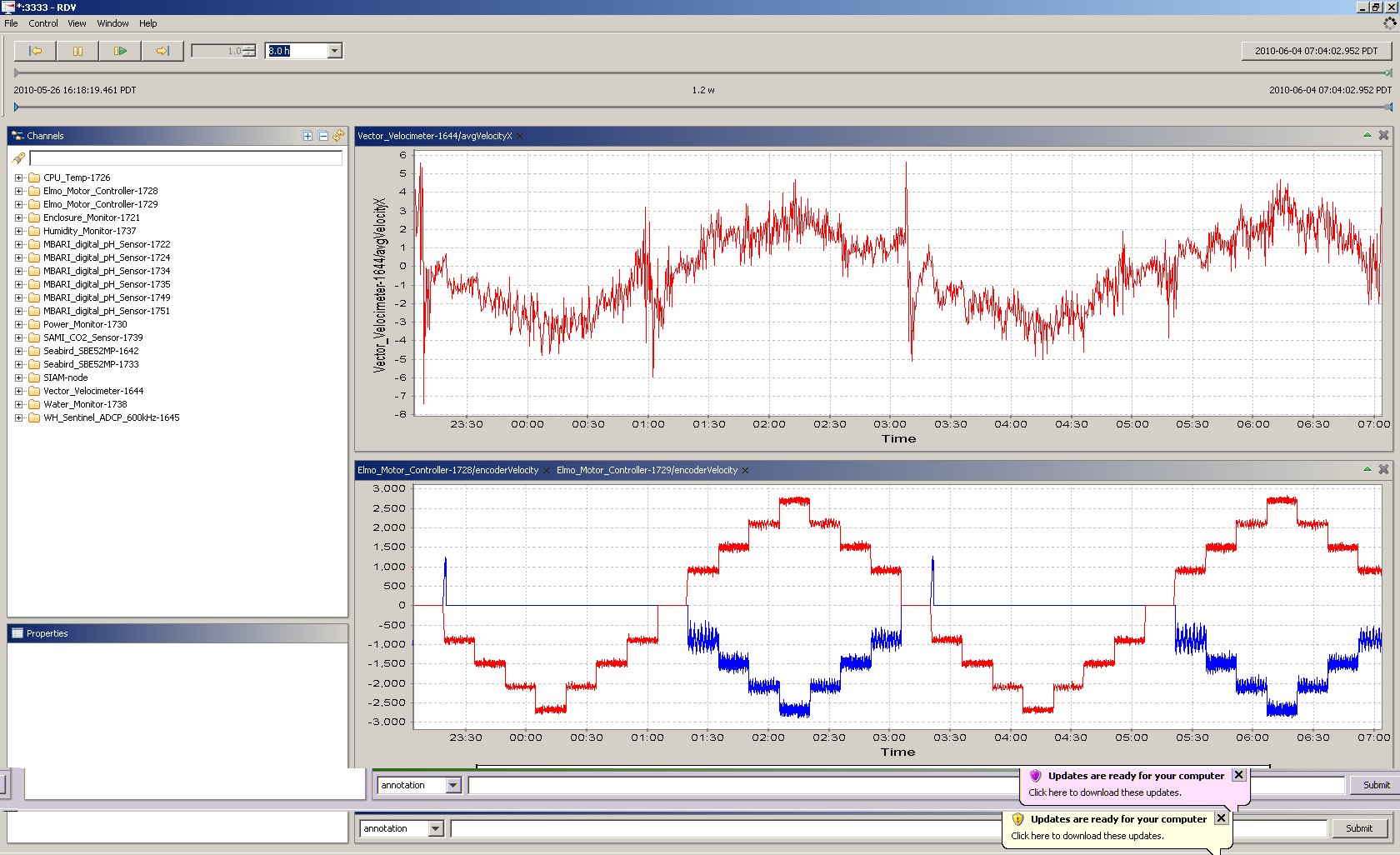Collapse all channels in Channels panel
The image size is (1400, 855).
point(323,136)
